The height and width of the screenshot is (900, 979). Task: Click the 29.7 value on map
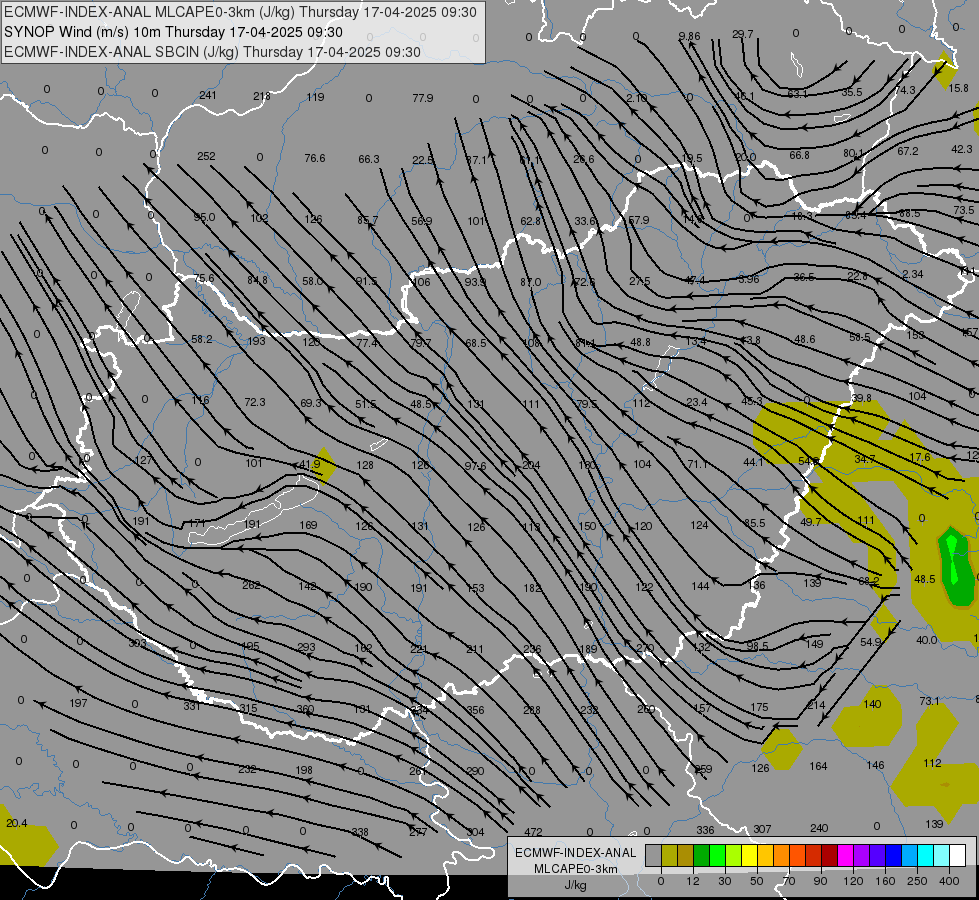point(742,34)
